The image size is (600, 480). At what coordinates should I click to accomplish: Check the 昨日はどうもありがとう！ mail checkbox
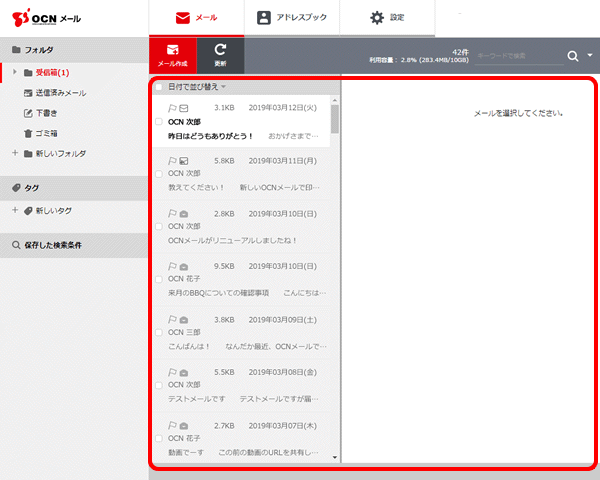click(x=159, y=122)
